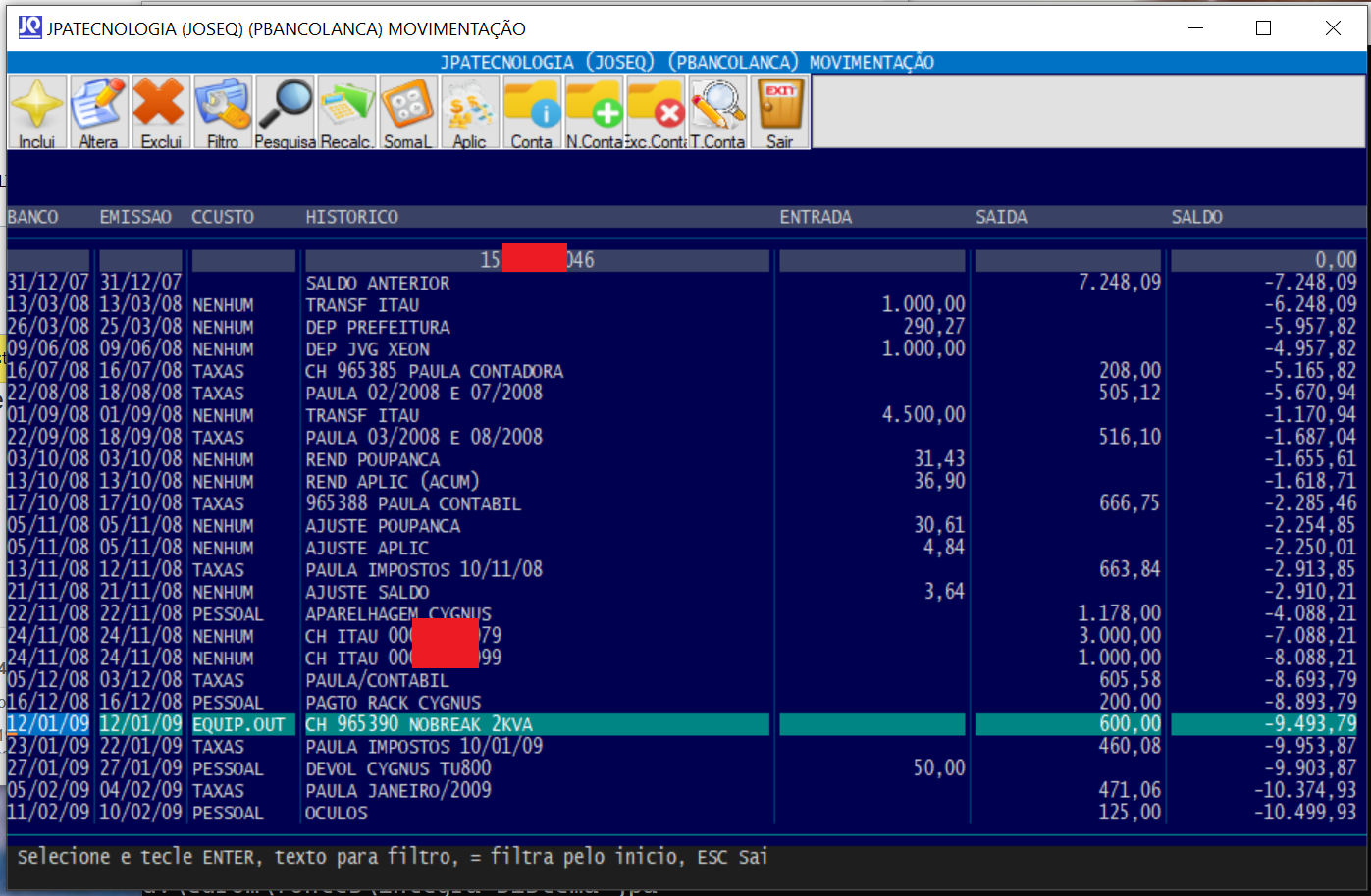Exit using the Sair door icon

click(780, 111)
